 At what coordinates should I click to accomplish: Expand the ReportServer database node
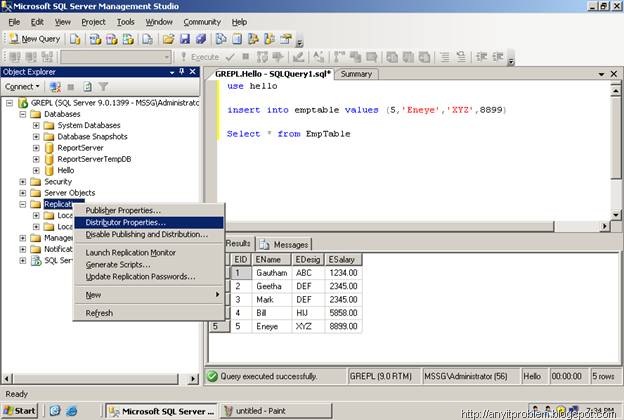click(36, 148)
